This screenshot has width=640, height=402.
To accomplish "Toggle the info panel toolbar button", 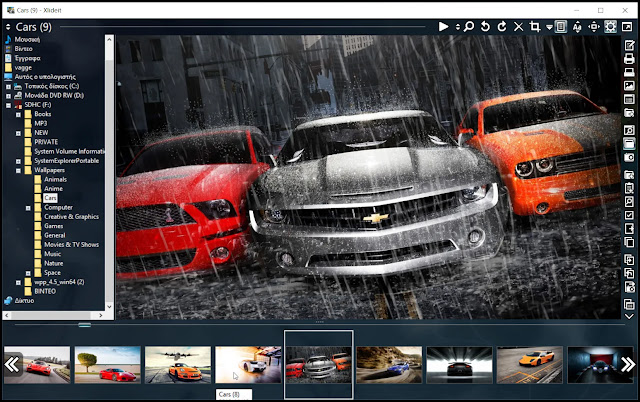I will (561, 27).
